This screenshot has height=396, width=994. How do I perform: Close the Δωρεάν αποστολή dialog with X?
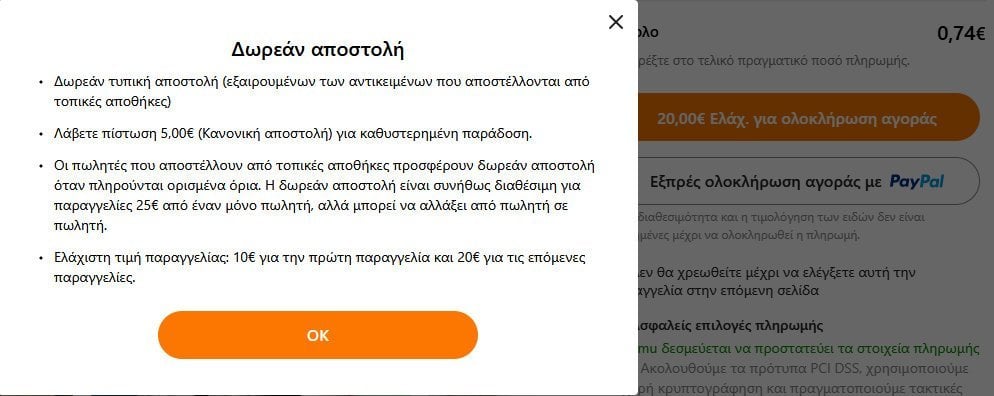(616, 22)
